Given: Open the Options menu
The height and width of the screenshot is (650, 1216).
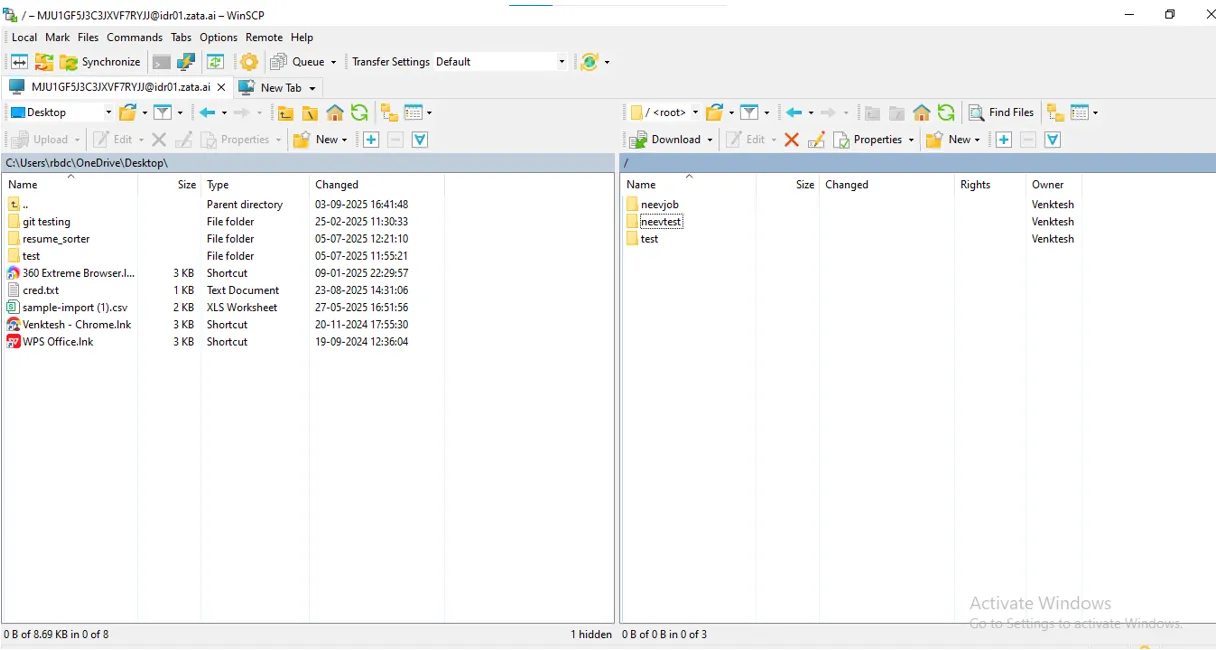Looking at the screenshot, I should click(218, 37).
